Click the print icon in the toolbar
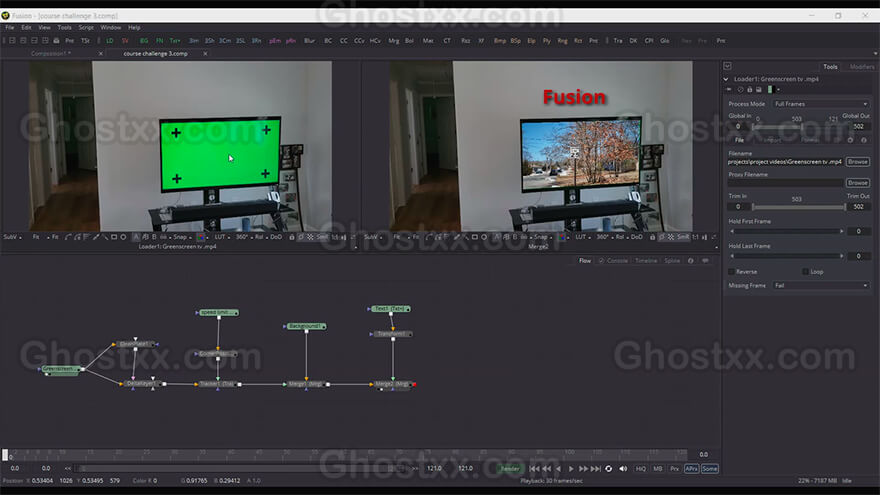Image resolution: width=880 pixels, height=495 pixels. click(x=56, y=41)
